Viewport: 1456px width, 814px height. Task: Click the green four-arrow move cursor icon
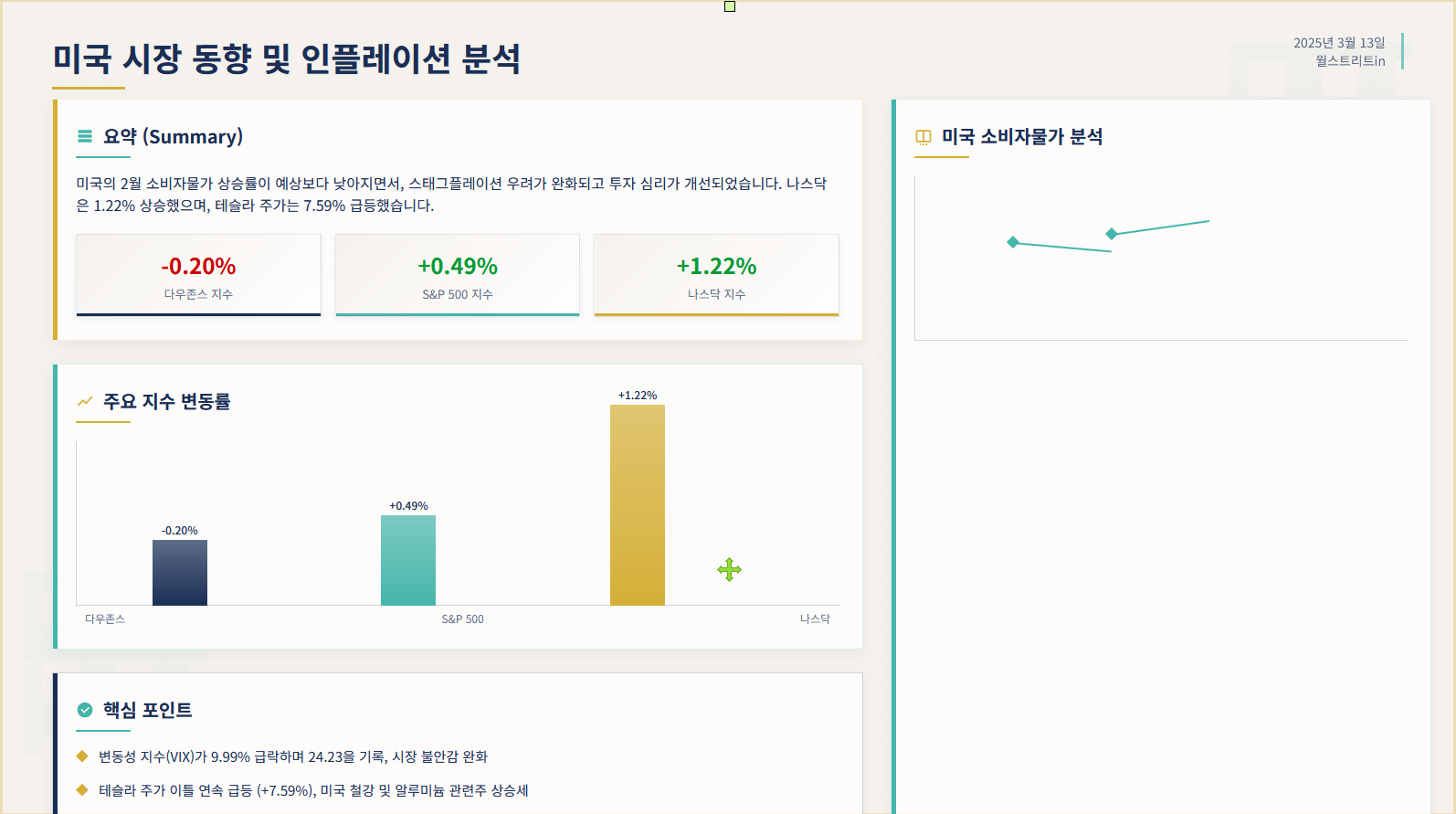tap(729, 570)
